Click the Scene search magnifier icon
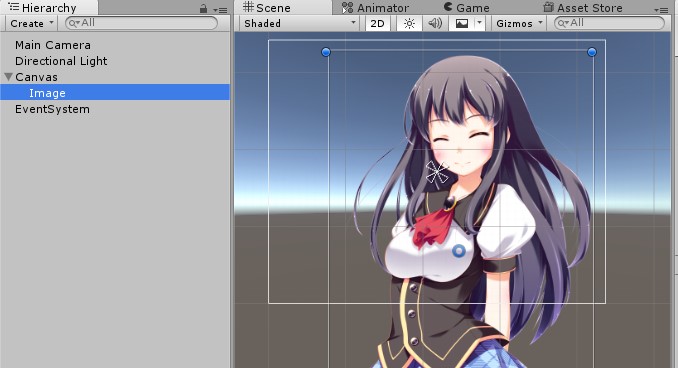 click(x=563, y=23)
